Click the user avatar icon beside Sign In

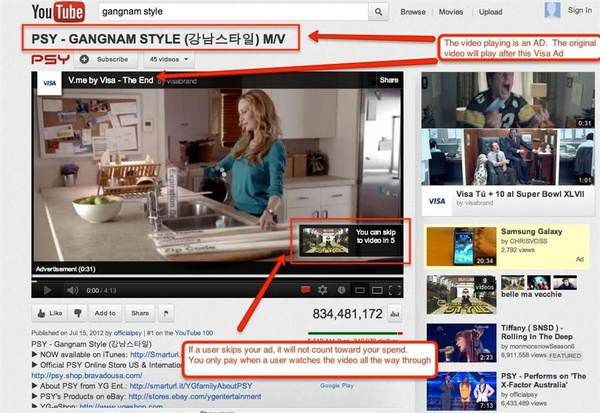tap(552, 10)
